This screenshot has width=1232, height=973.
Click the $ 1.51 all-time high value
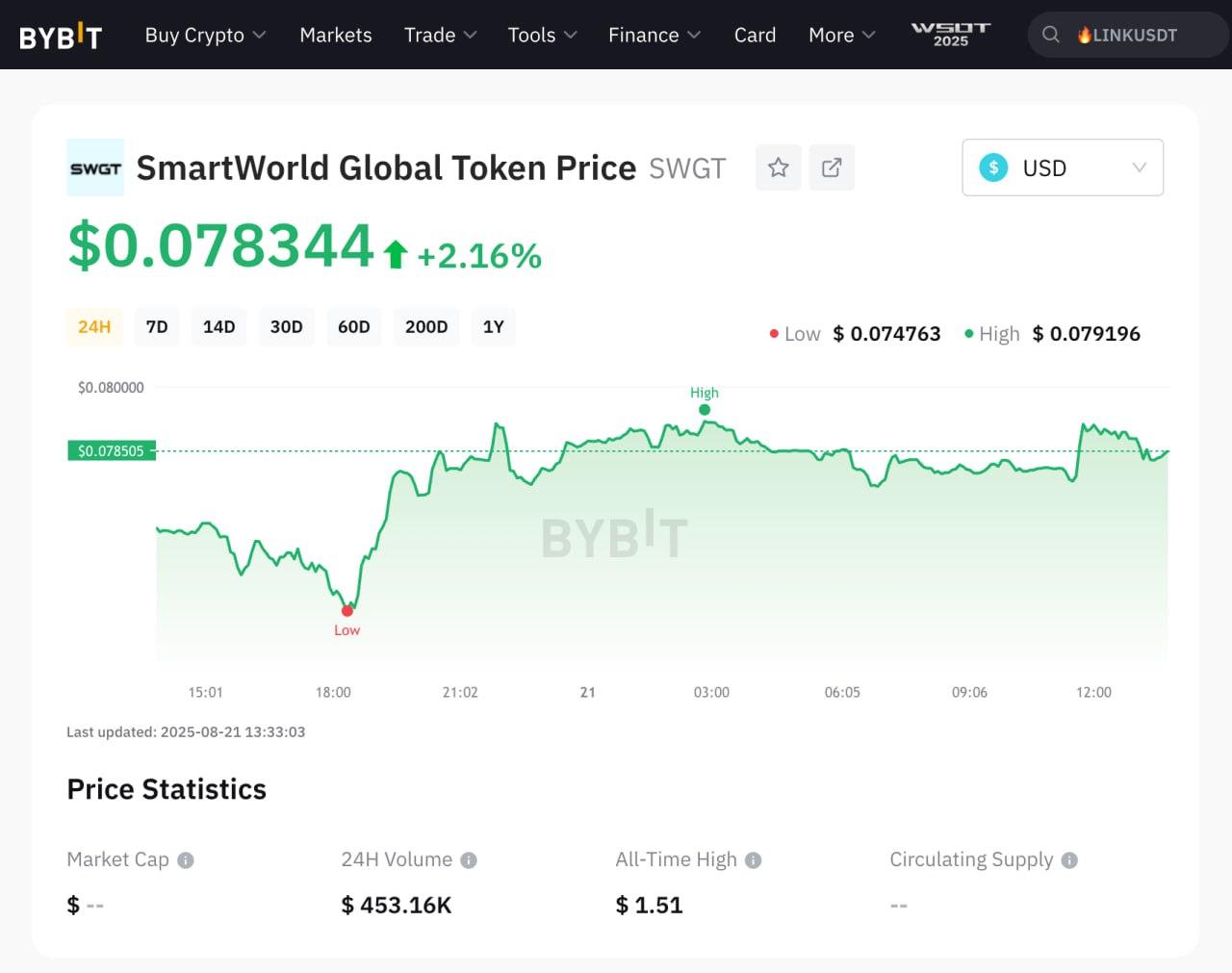click(x=649, y=906)
